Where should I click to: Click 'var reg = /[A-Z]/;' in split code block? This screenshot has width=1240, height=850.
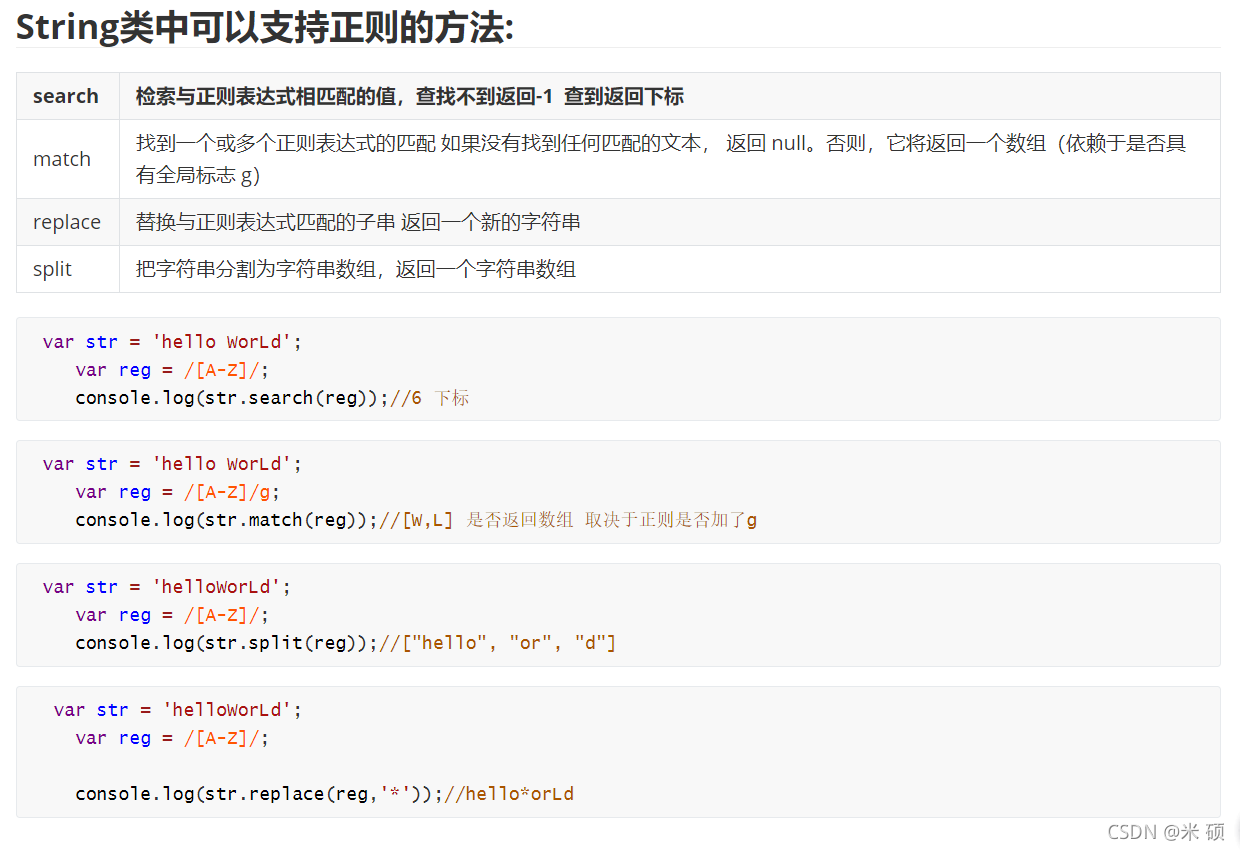172,615
